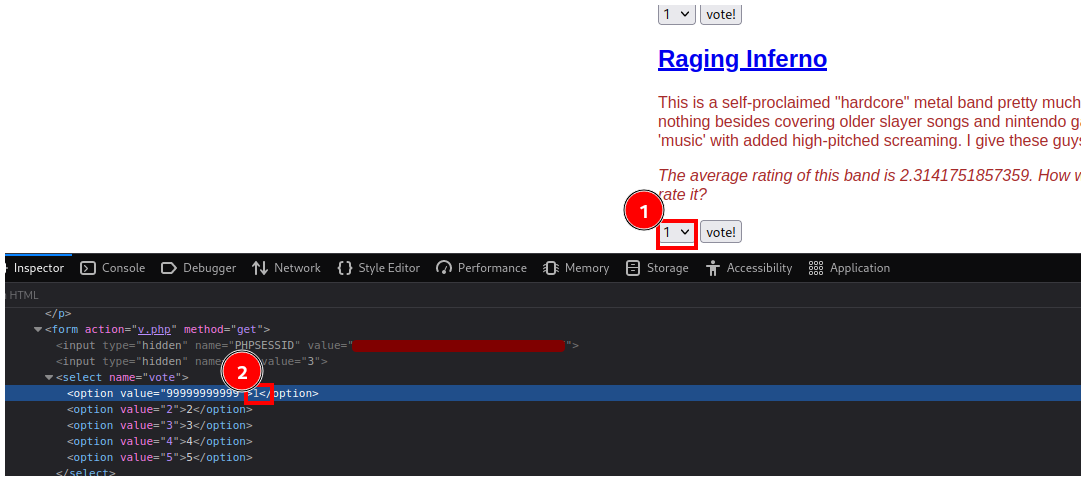Image resolution: width=1086 pixels, height=481 pixels.
Task: Open the Raging Inferno rating dropdown
Action: click(676, 232)
